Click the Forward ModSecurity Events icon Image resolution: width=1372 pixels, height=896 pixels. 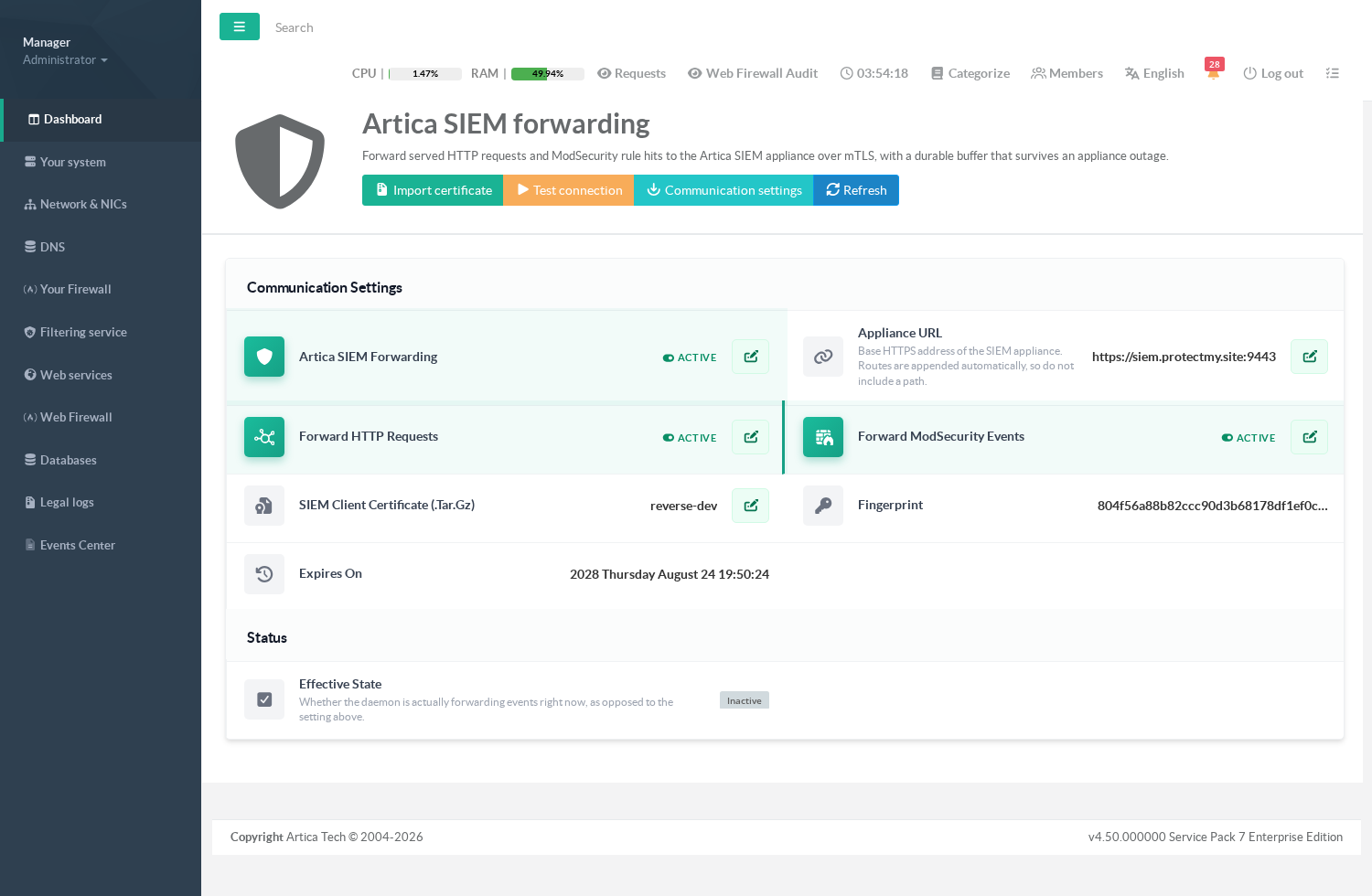pyautogui.click(x=823, y=437)
